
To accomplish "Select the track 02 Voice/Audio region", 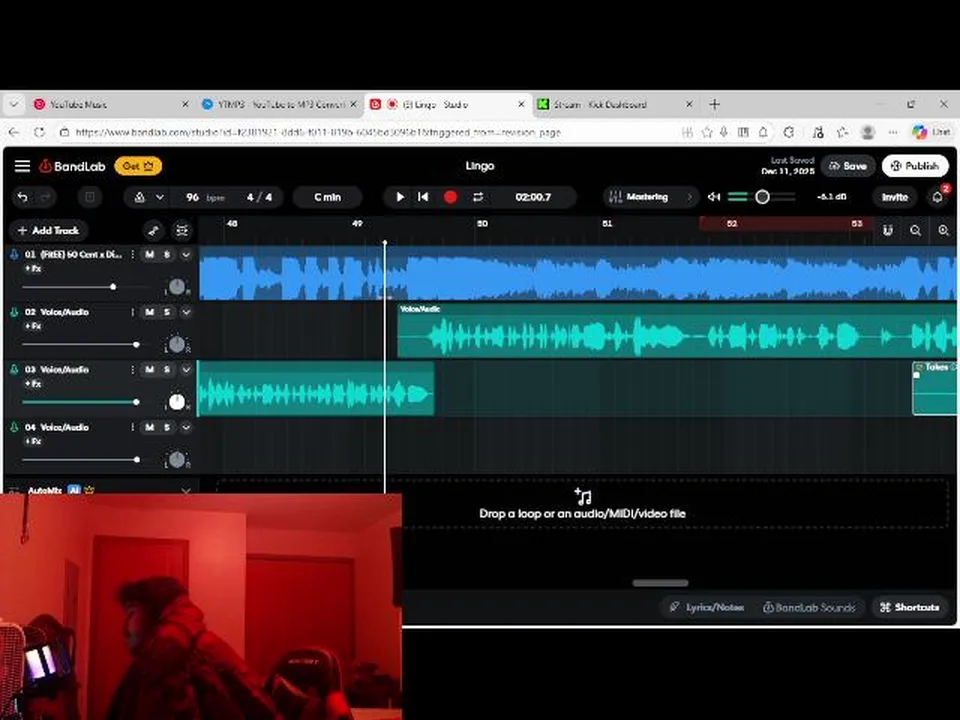I will click(677, 331).
